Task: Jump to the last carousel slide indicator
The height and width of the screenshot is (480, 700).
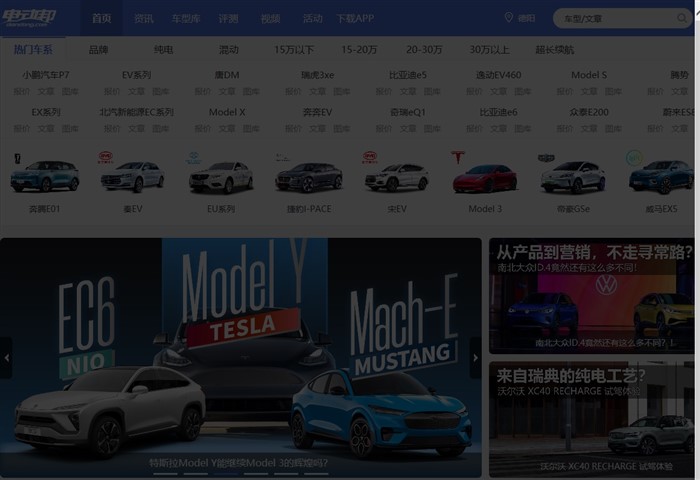Action: 316,474
